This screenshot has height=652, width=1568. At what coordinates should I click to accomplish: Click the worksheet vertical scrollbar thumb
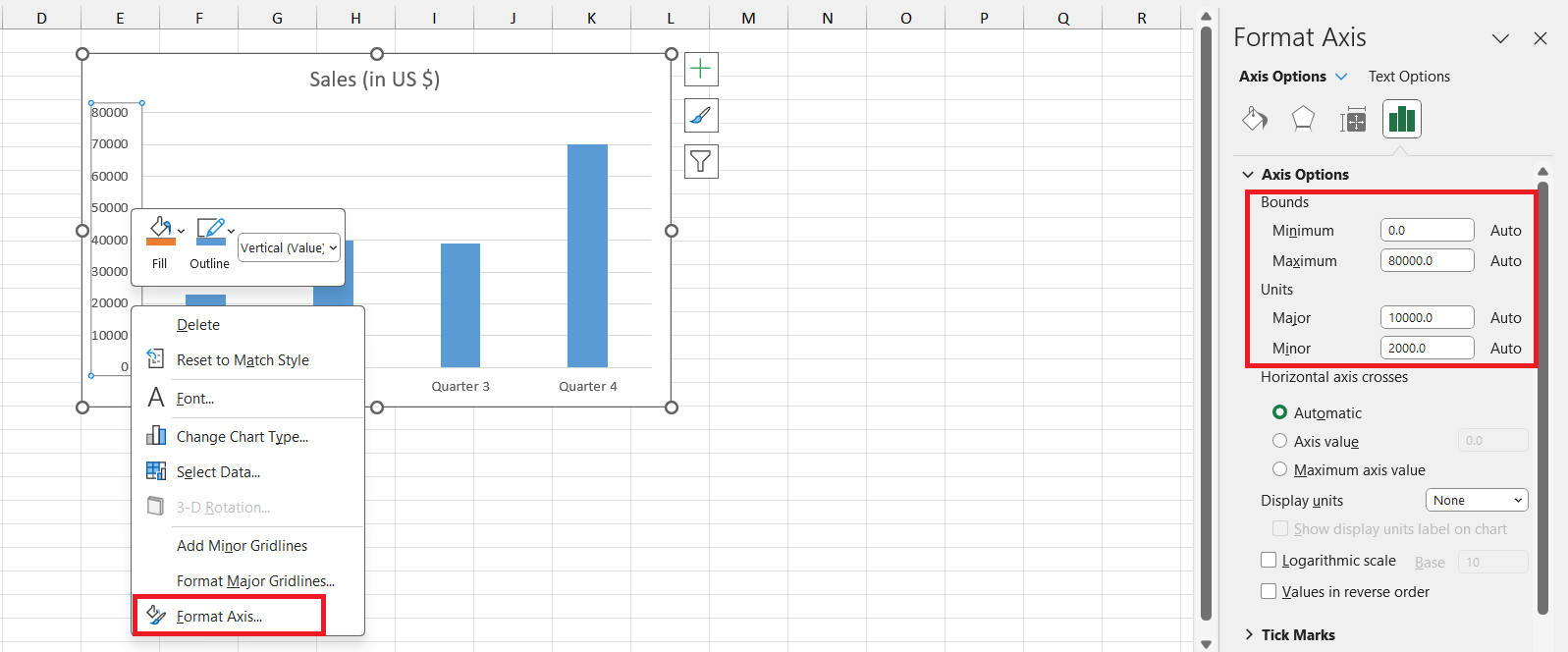tap(1206, 323)
